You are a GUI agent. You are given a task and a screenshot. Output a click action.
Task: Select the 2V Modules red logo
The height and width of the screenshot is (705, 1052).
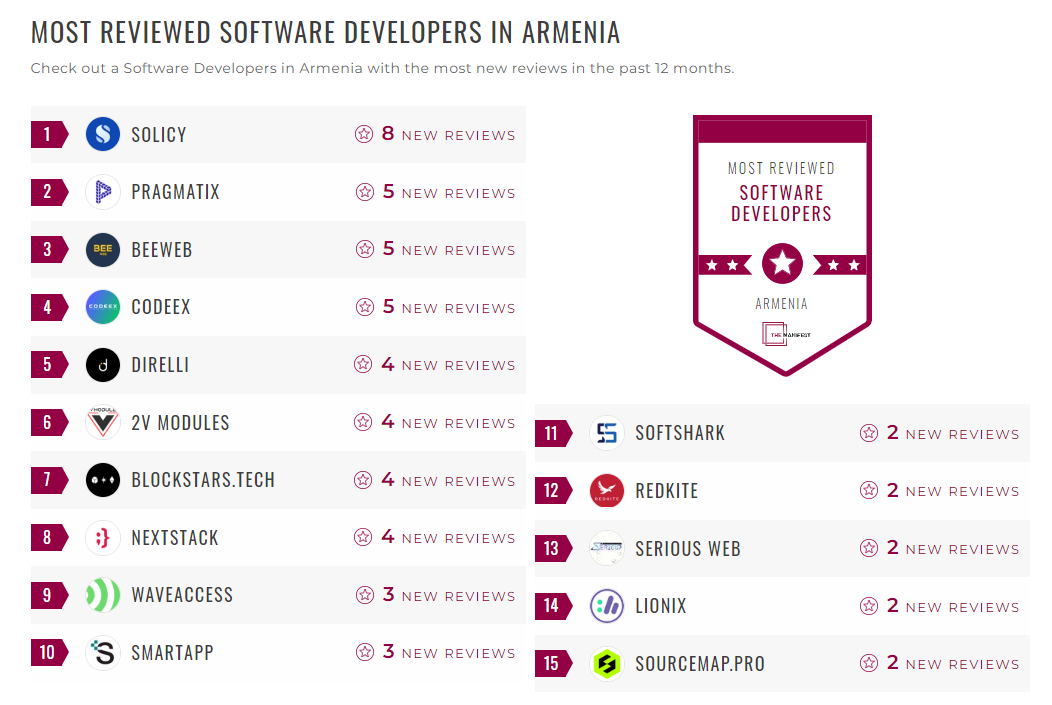[102, 422]
